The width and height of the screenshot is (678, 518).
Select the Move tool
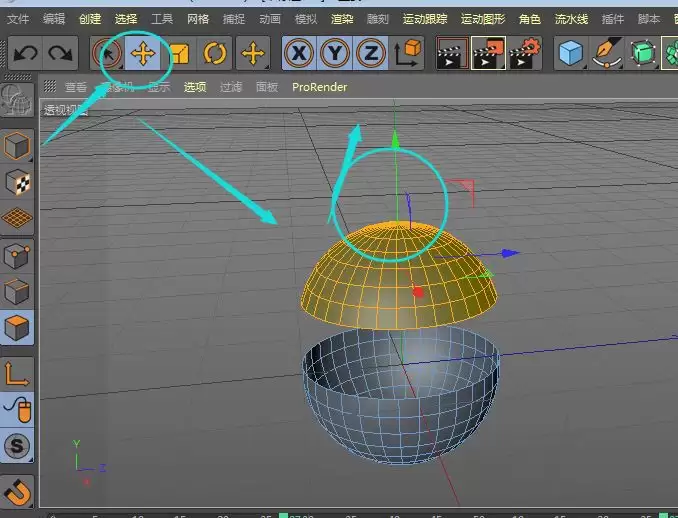pos(143,53)
